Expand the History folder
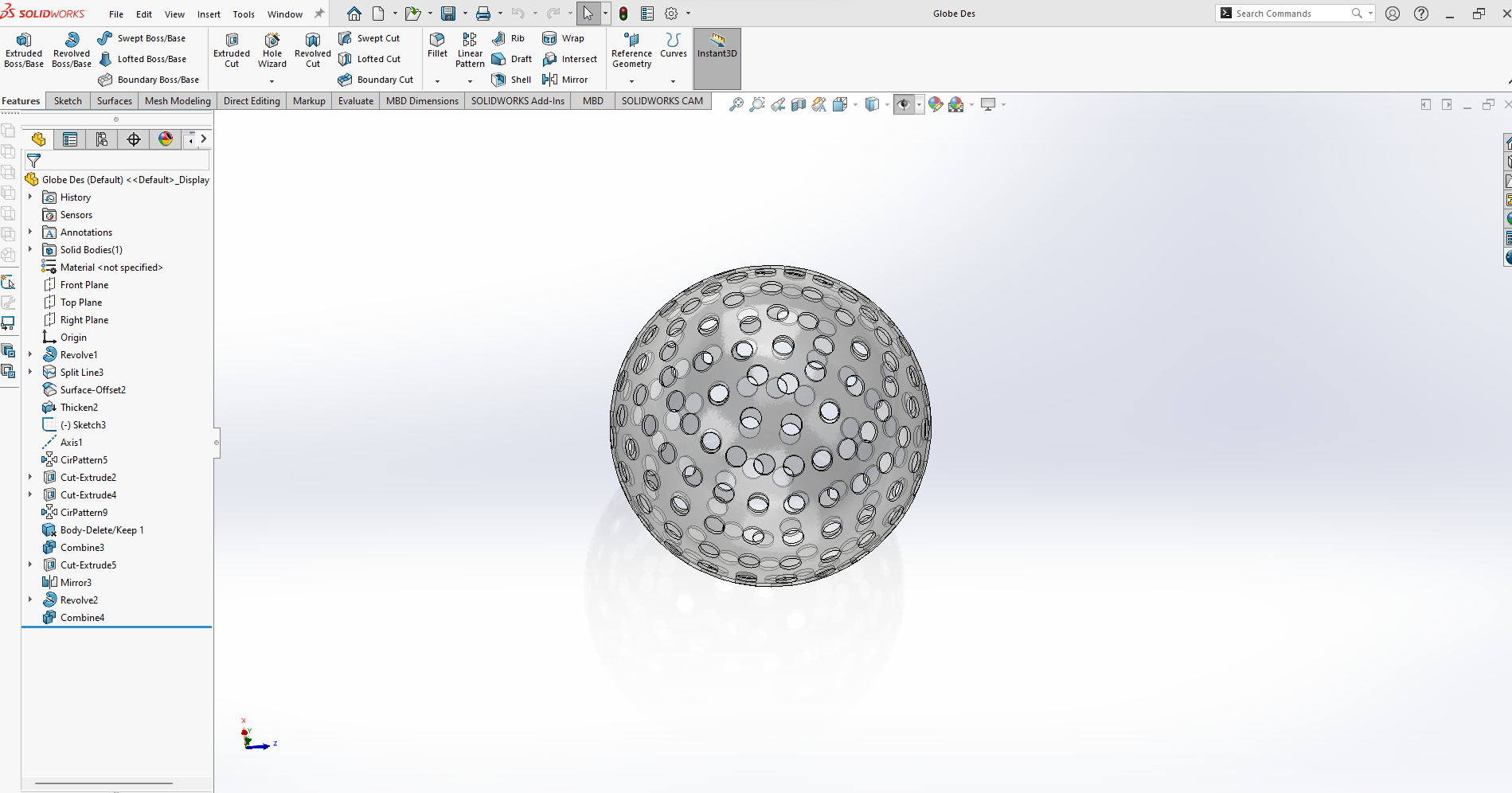 tap(30, 197)
